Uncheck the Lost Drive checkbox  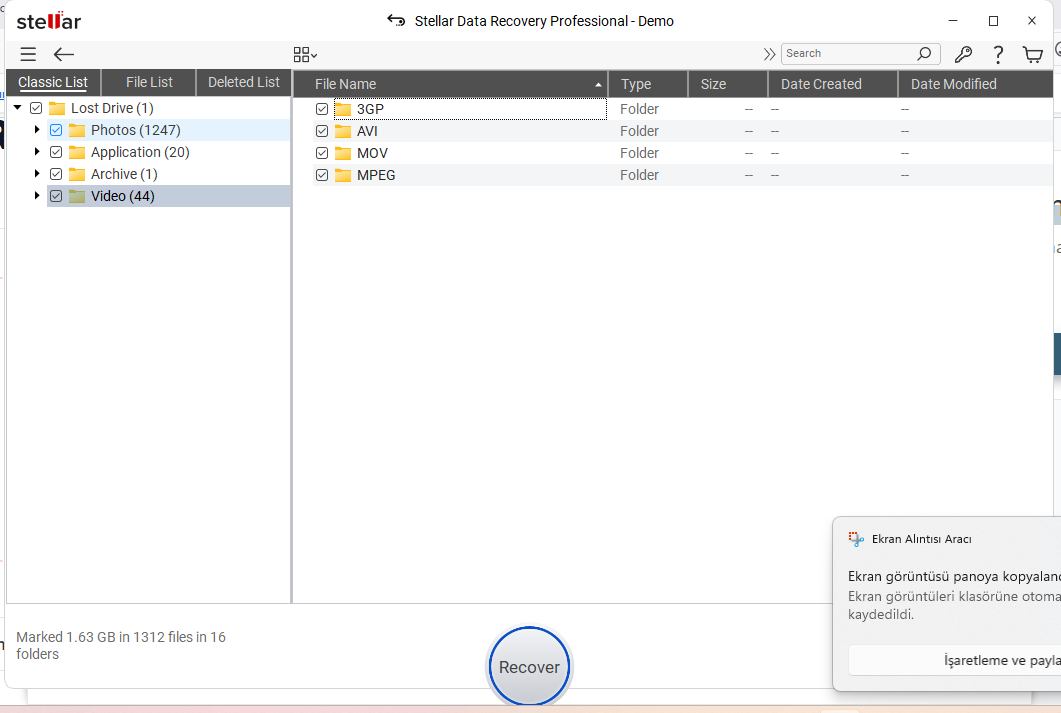(37, 108)
